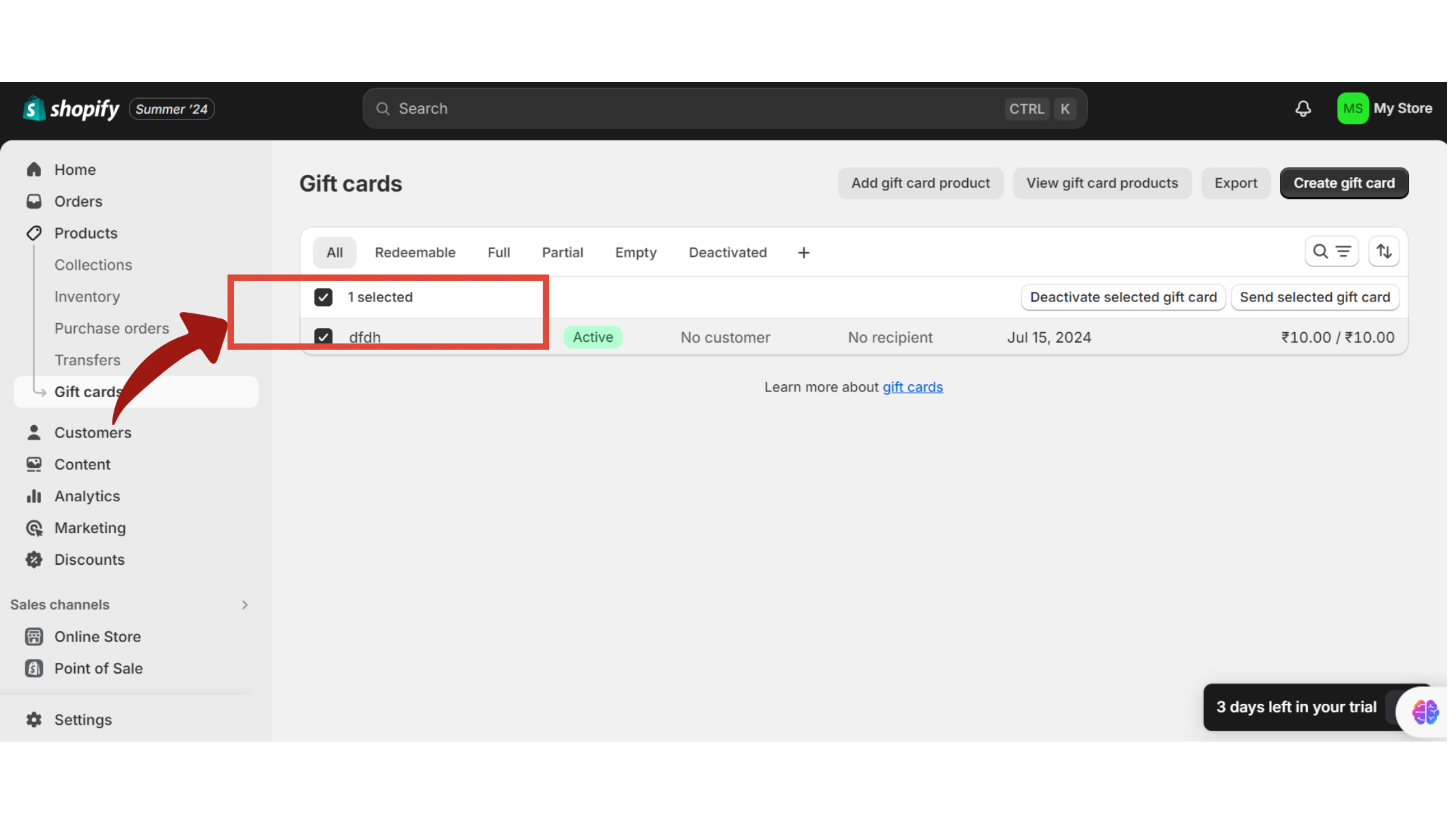1456x819 pixels.
Task: Select the Redeemable tab
Action: point(415,252)
